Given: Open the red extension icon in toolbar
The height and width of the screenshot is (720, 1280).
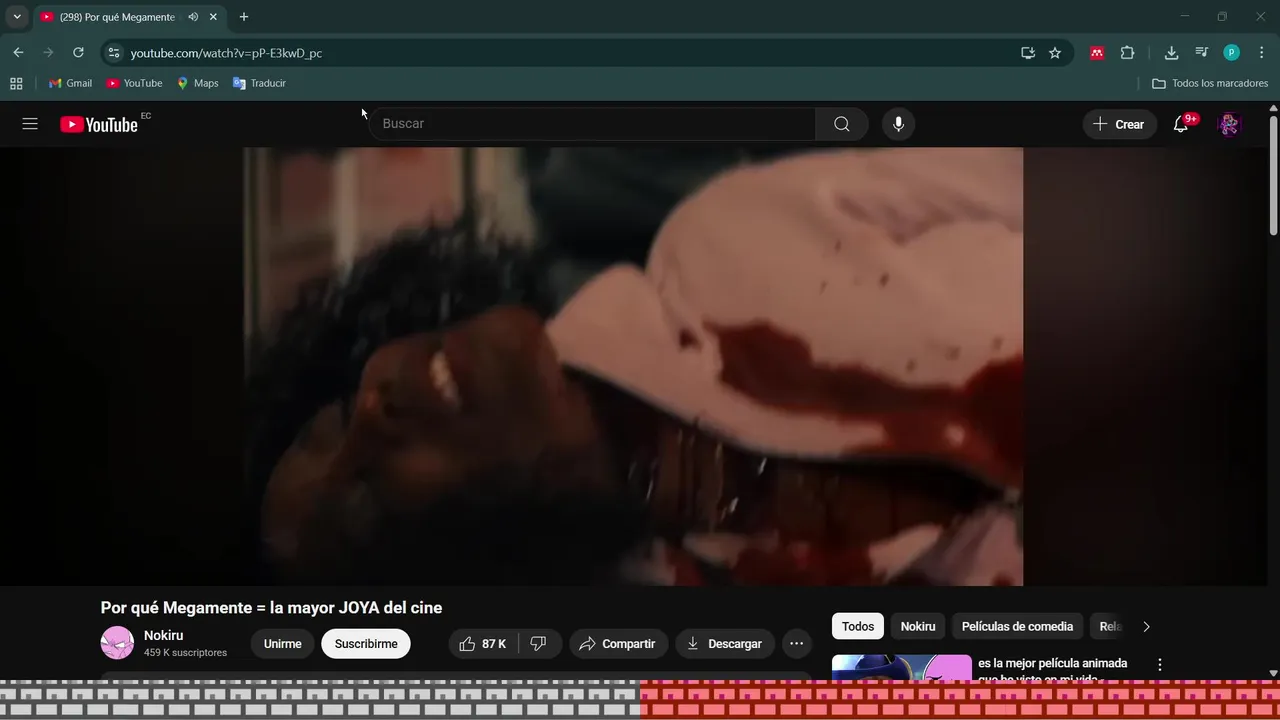Looking at the screenshot, I should point(1097,53).
